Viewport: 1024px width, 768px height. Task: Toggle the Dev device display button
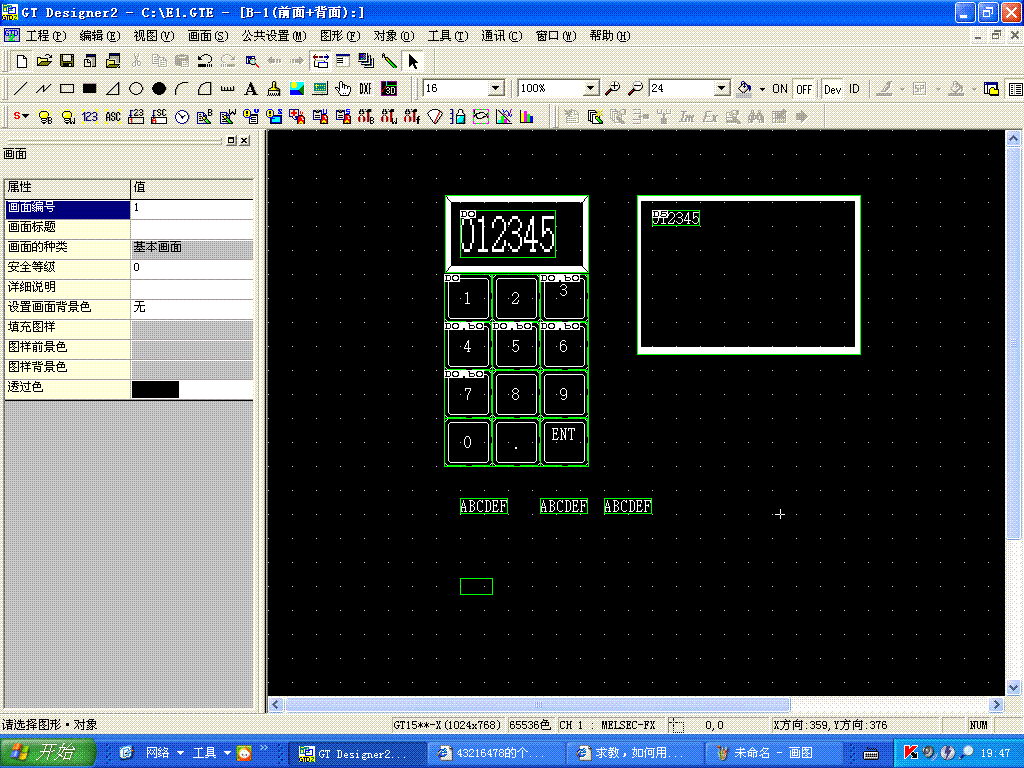click(x=832, y=89)
